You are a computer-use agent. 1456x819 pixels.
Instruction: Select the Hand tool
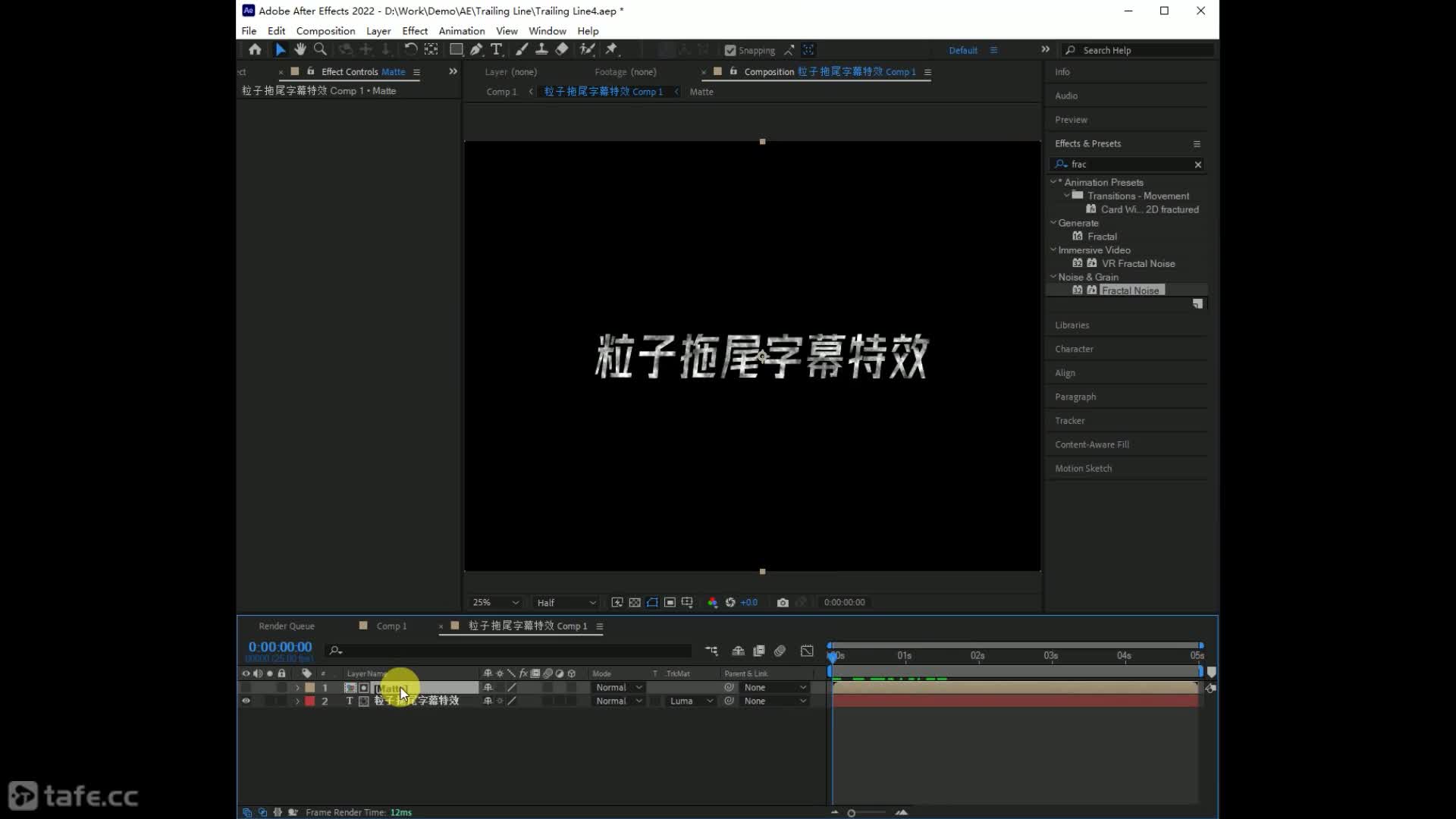[300, 49]
